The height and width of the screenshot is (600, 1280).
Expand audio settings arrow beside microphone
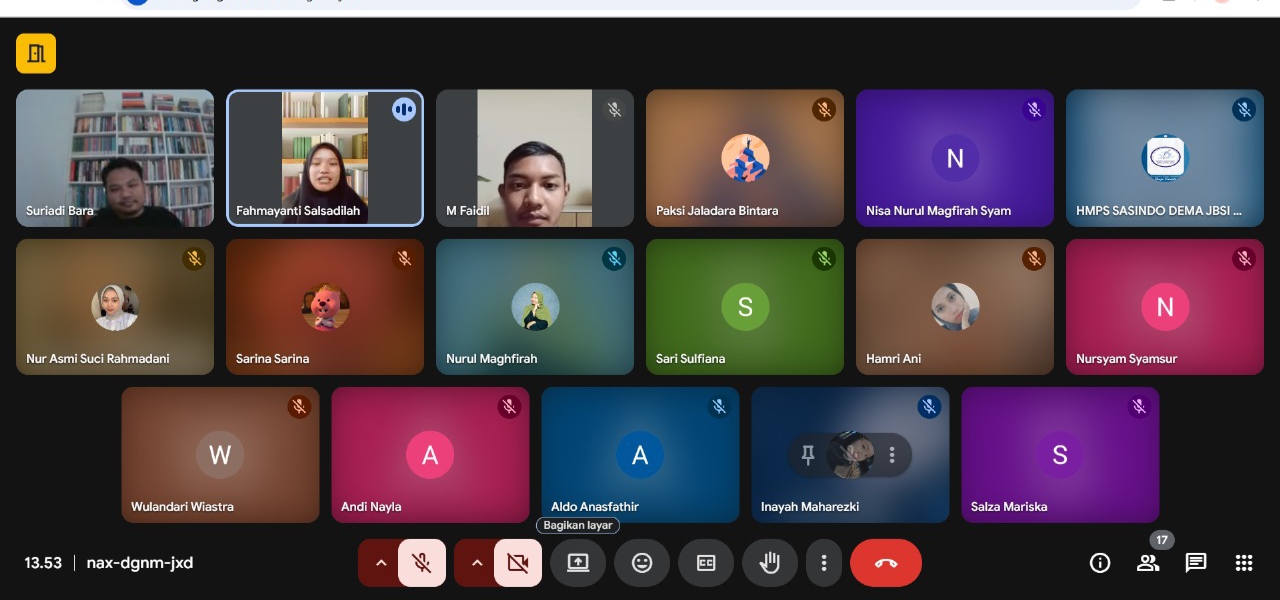click(x=380, y=563)
